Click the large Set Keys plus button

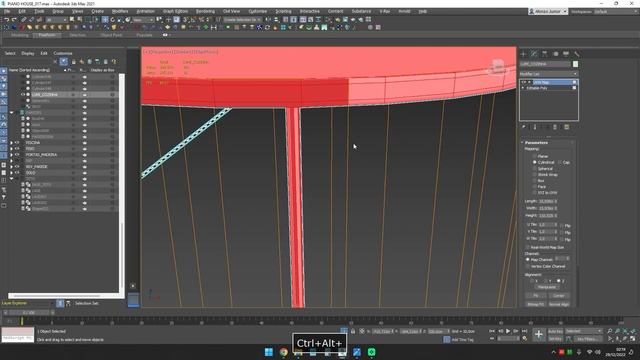pyautogui.click(x=538, y=335)
